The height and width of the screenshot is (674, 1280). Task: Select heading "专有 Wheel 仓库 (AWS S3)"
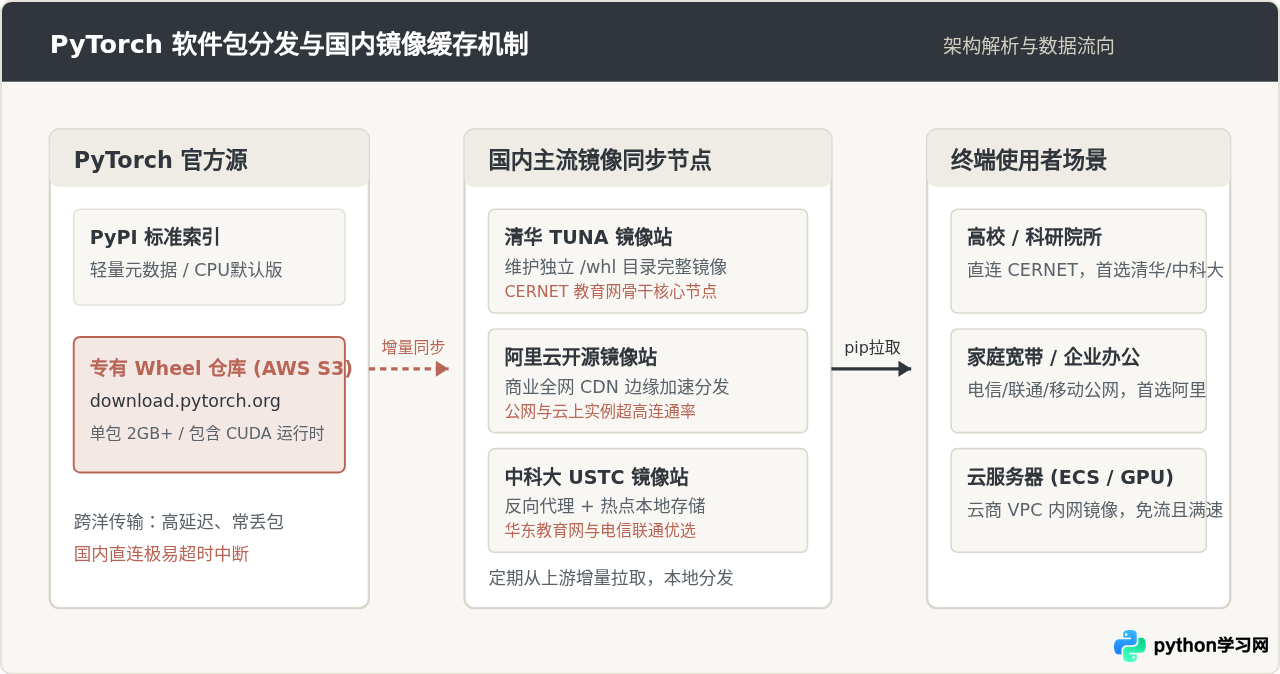221,368
